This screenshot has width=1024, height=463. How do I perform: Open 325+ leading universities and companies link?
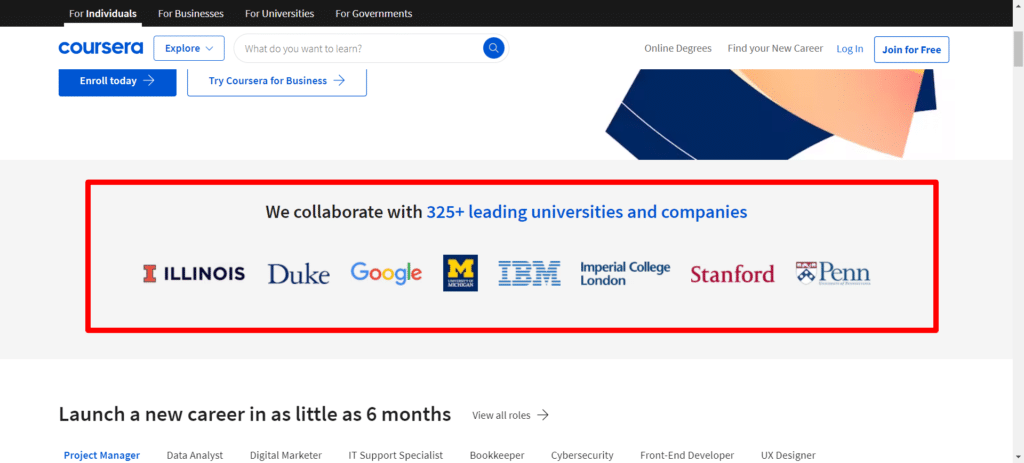586,212
